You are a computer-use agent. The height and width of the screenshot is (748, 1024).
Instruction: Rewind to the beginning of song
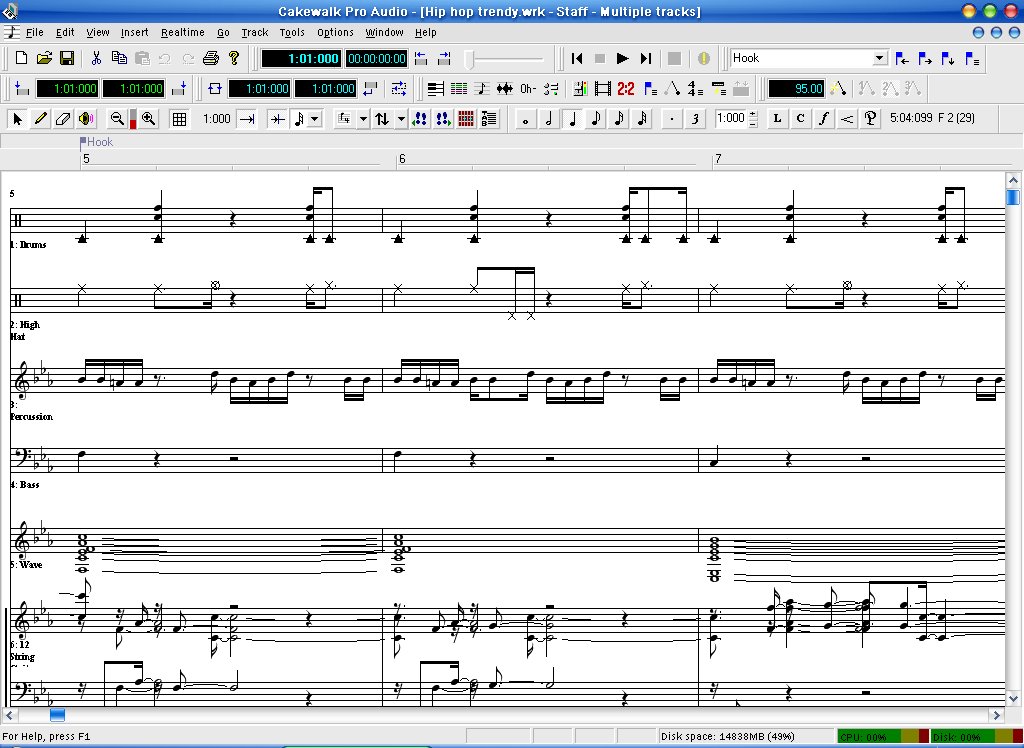(x=577, y=59)
